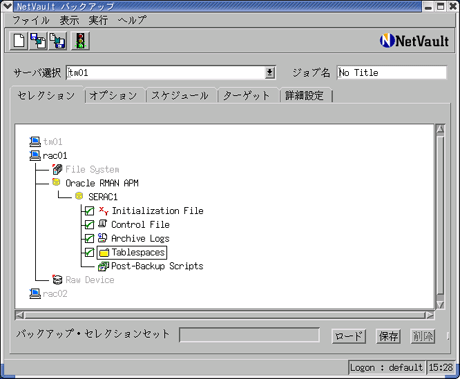
Task: Select the Initialization File label
Action: tap(157, 211)
